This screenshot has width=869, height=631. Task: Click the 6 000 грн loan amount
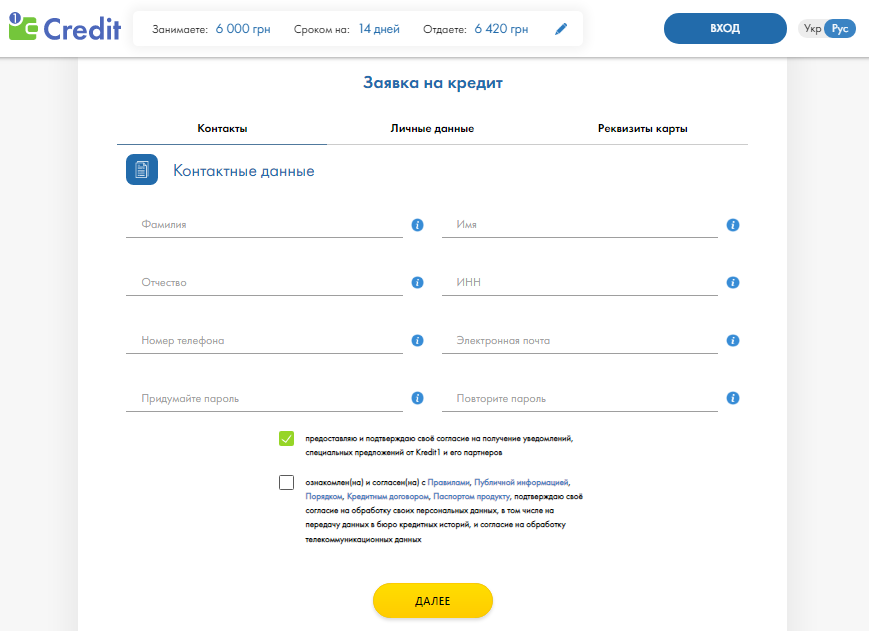[x=243, y=29]
